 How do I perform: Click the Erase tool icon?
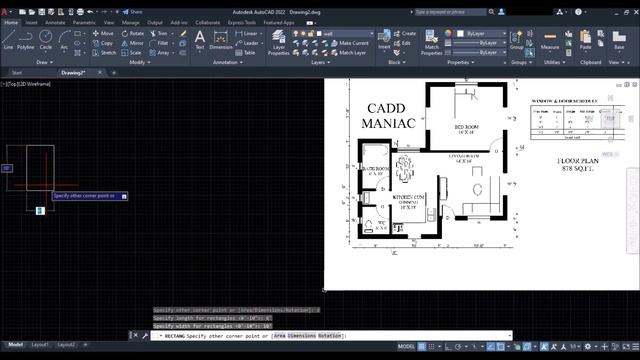[x=183, y=33]
